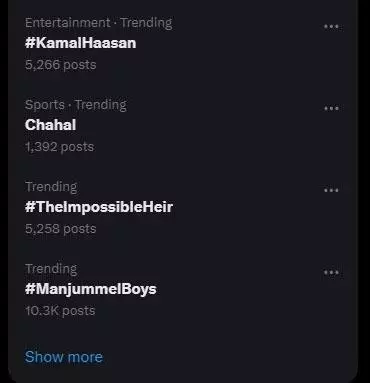
Task: Open more options for Chahal trend
Action: click(x=331, y=108)
